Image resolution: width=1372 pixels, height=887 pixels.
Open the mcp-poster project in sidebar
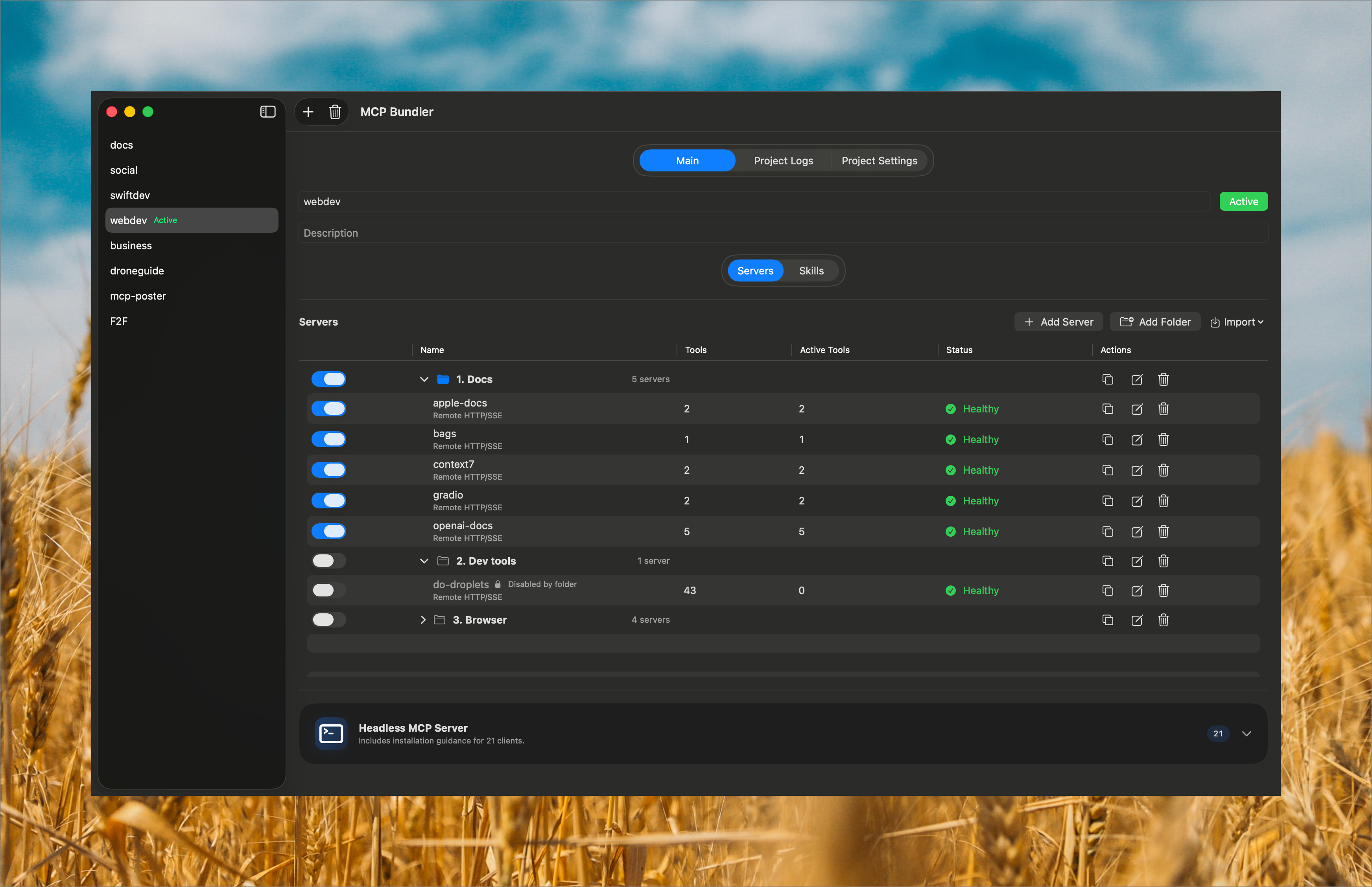[191, 296]
